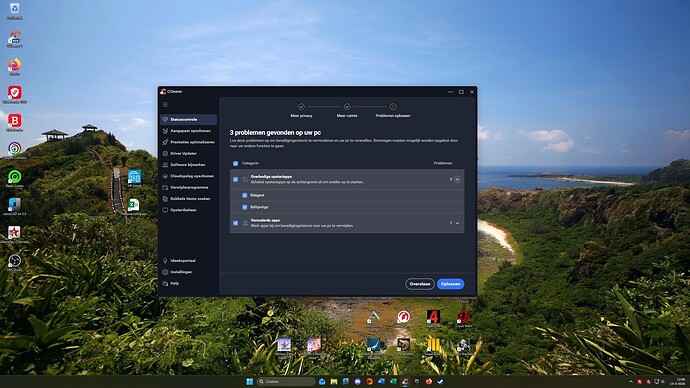Open the Sniper Elite 4 desktop shortcut
Viewport: 690px width, 388px height.
(x=433, y=318)
